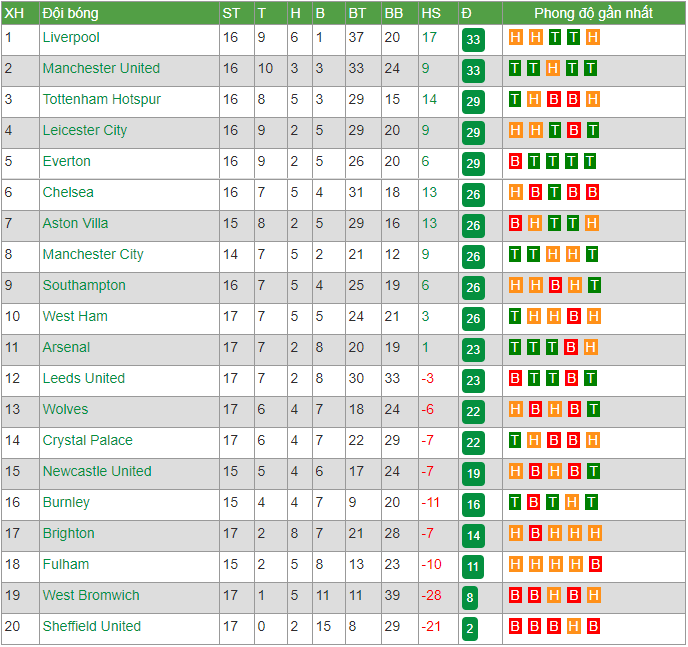The width and height of the screenshot is (688, 647).
Task: Open the Manchester United team link
Action: click(101, 68)
